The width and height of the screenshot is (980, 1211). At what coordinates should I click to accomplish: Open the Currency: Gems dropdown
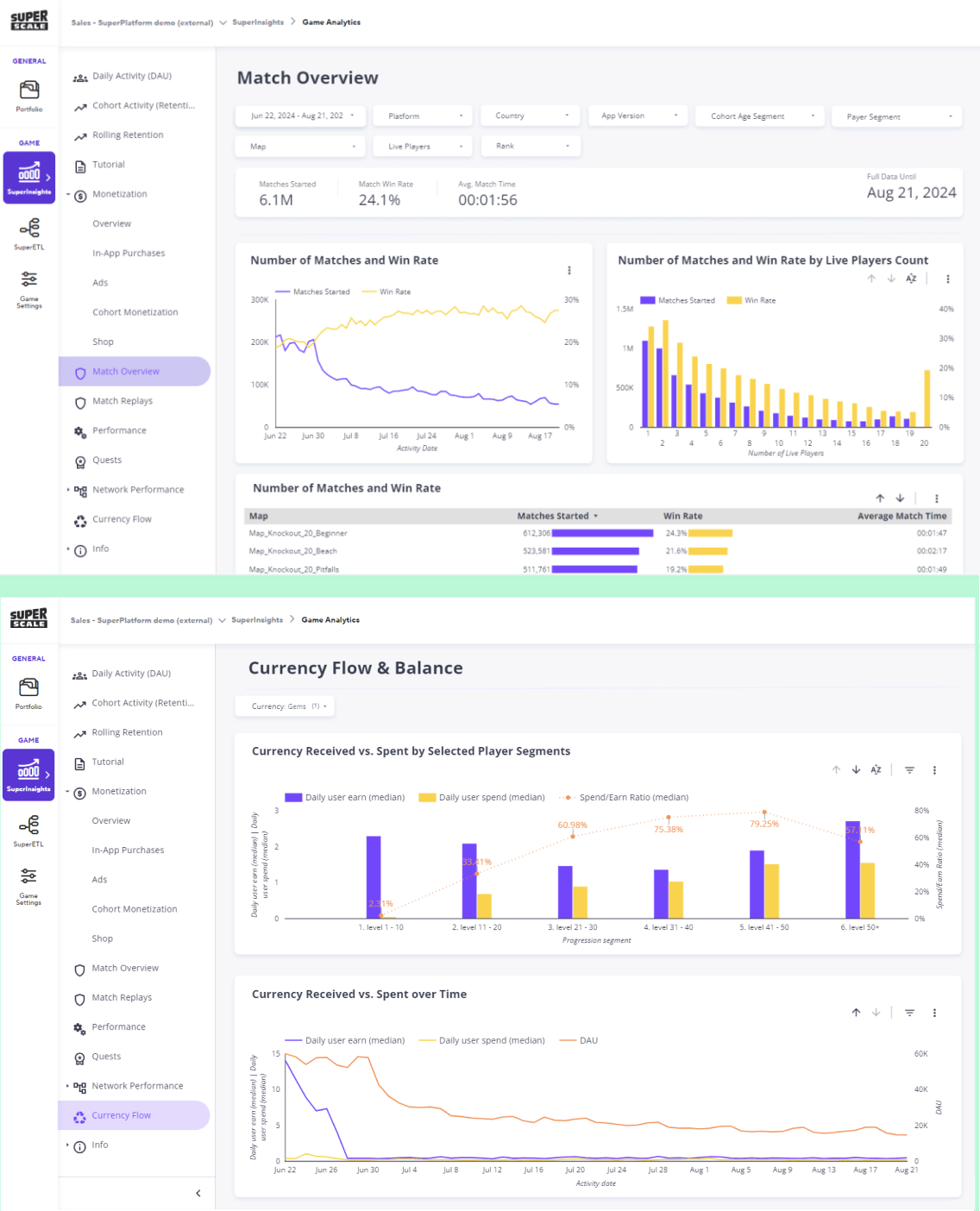coord(285,706)
